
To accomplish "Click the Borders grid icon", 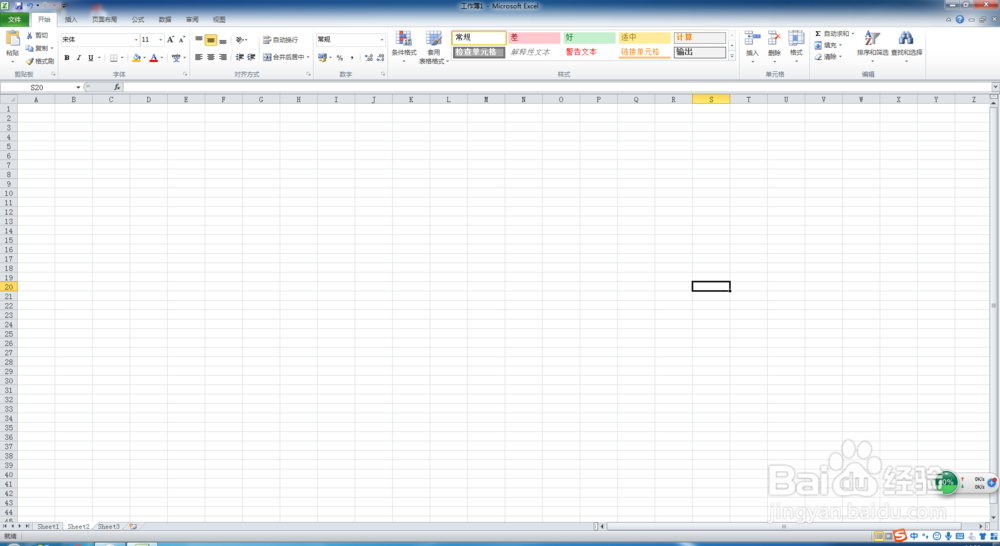I will pos(114,58).
